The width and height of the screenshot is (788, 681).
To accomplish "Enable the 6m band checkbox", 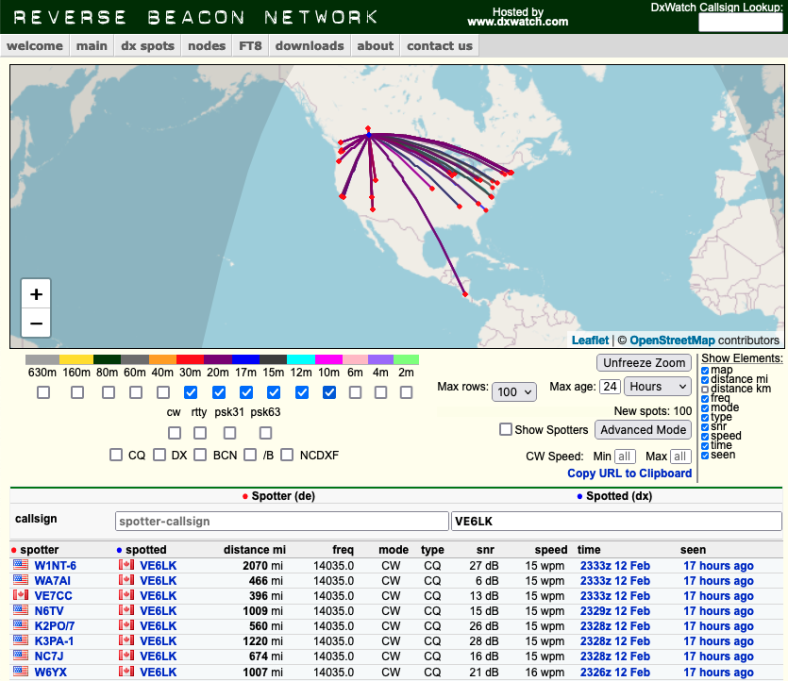I will 355,392.
